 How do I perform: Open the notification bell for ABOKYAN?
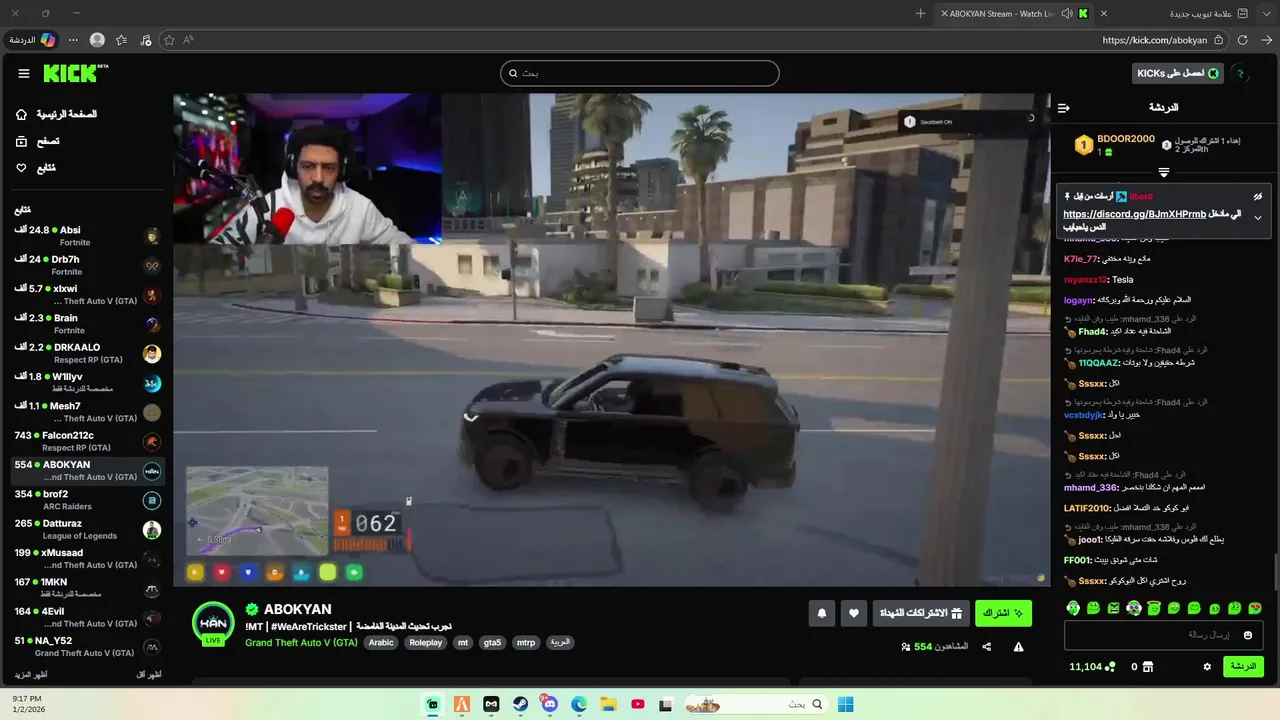click(x=822, y=613)
